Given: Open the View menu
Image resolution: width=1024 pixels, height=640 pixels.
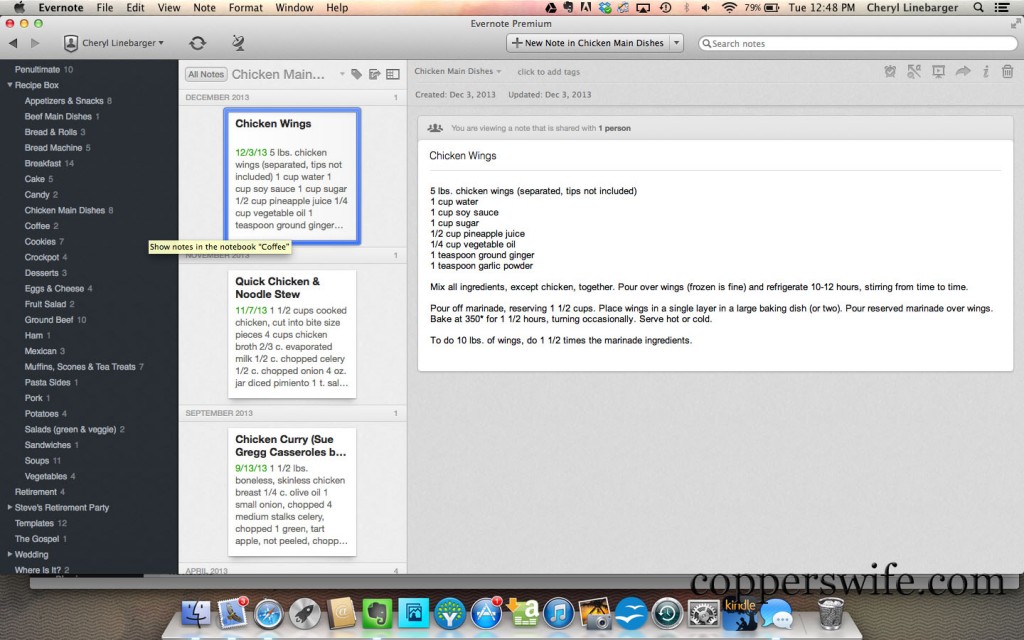Looking at the screenshot, I should pyautogui.click(x=168, y=8).
